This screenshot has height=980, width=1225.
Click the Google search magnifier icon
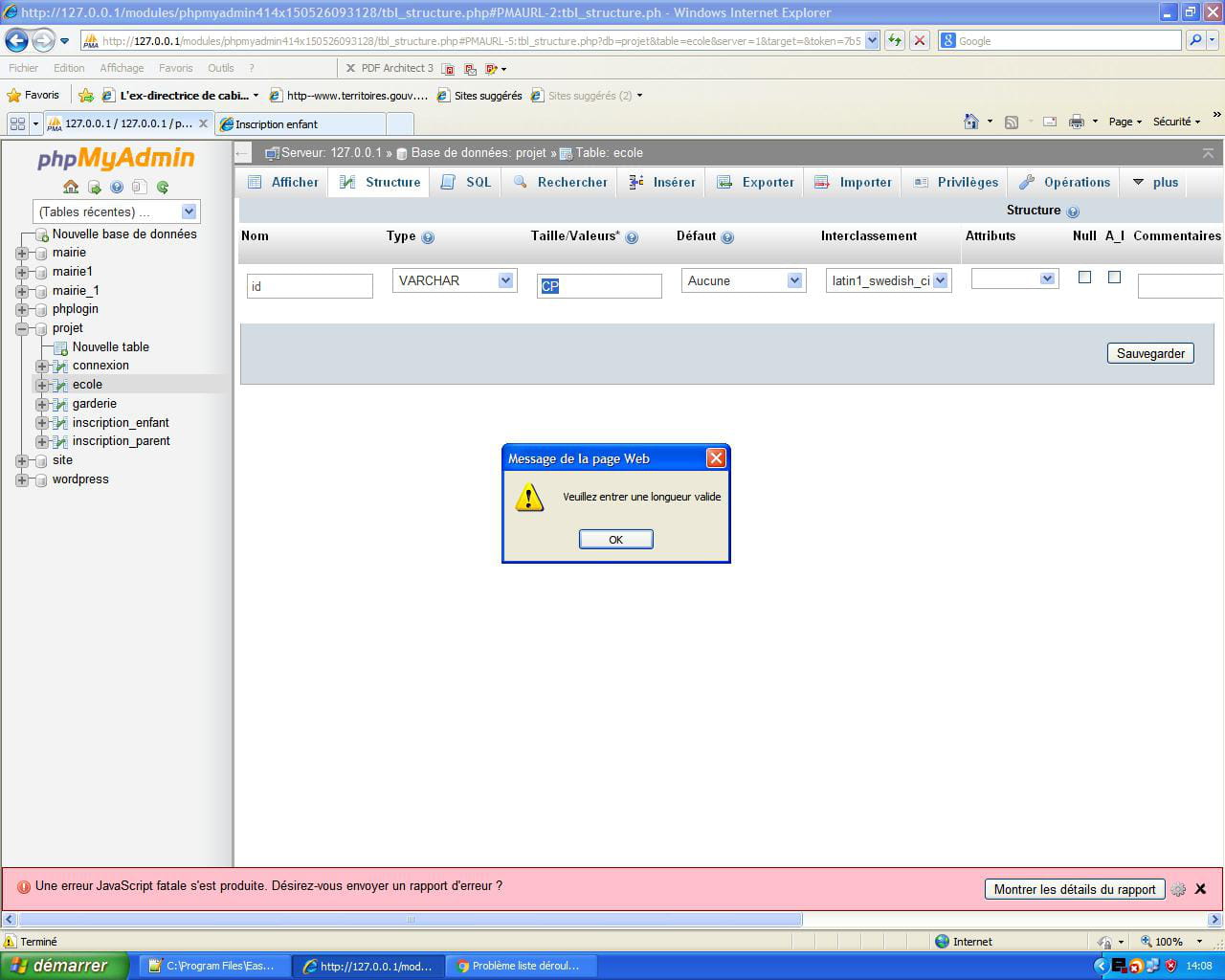[x=1194, y=40]
